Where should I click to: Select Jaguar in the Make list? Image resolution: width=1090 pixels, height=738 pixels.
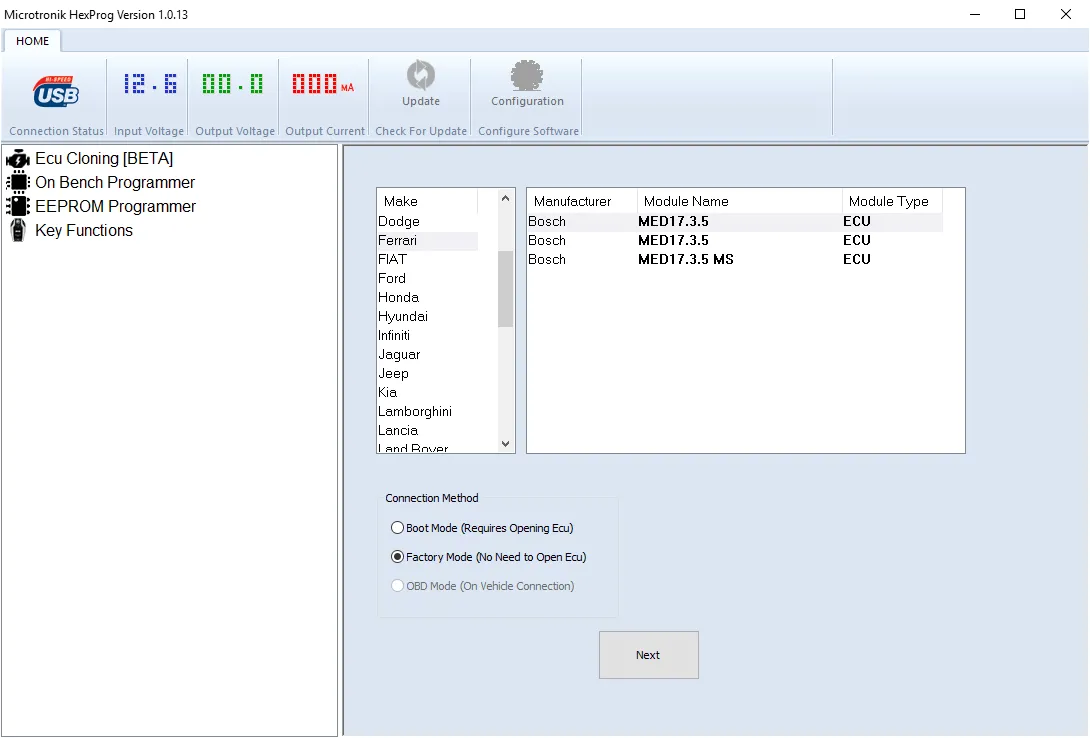[x=428, y=354]
